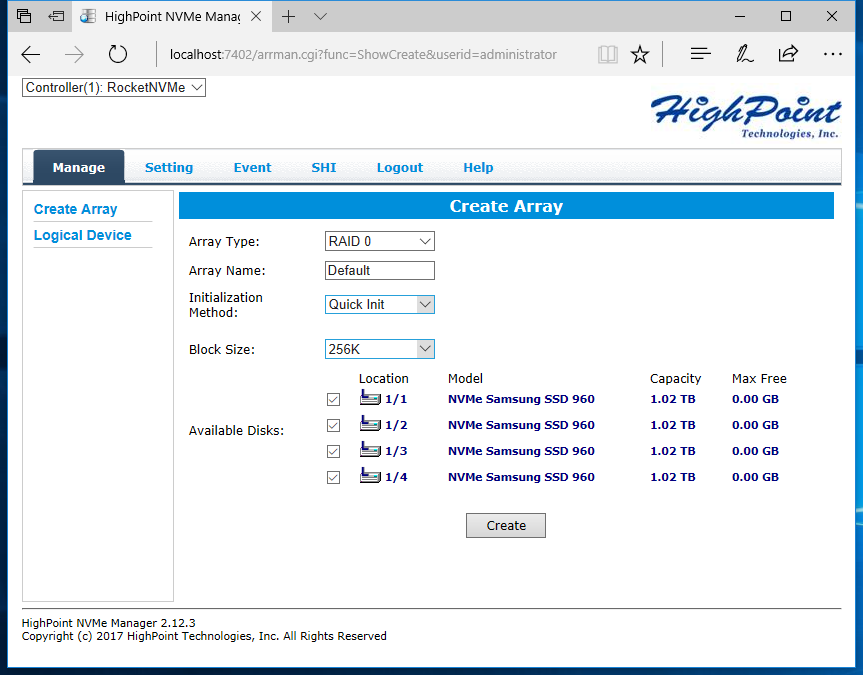Open the SHI tab
This screenshot has height=675, width=863.
pos(324,167)
